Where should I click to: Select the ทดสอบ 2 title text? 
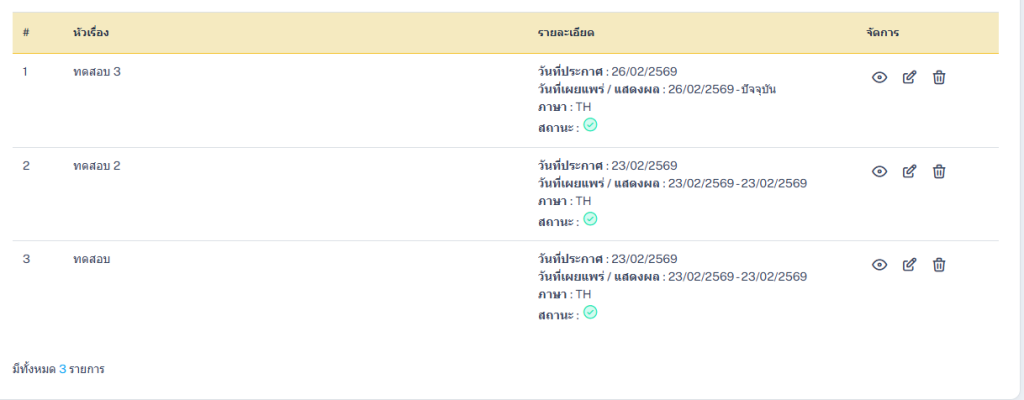click(97, 166)
